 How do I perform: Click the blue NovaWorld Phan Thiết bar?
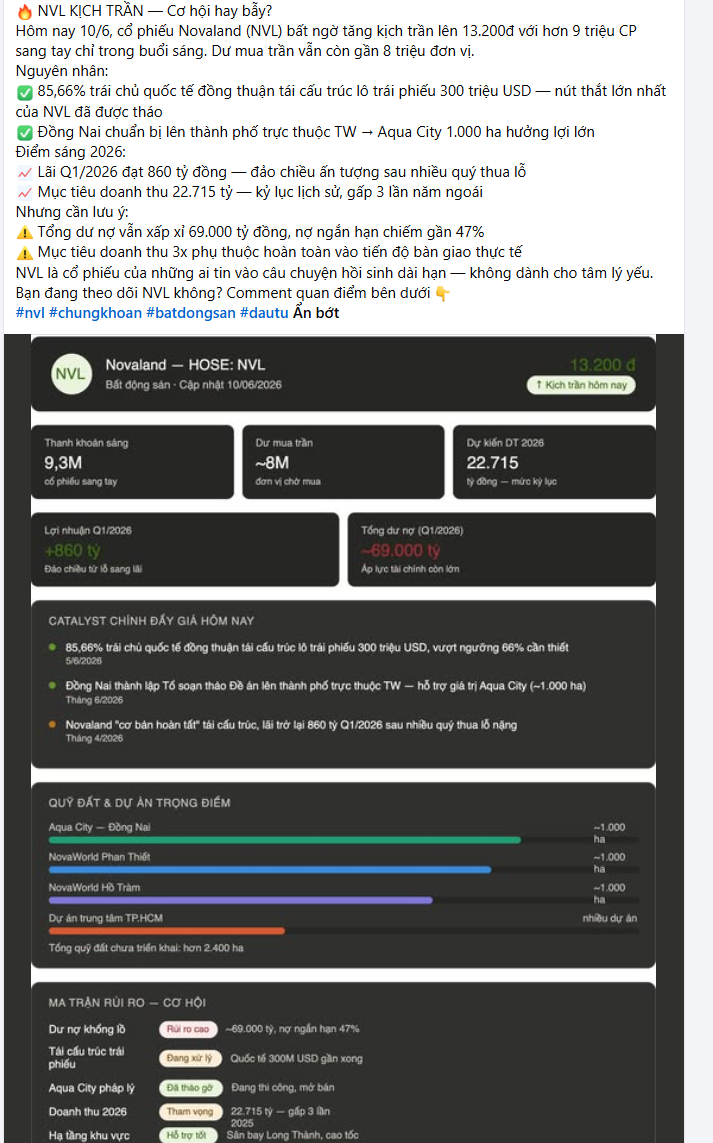tap(270, 870)
